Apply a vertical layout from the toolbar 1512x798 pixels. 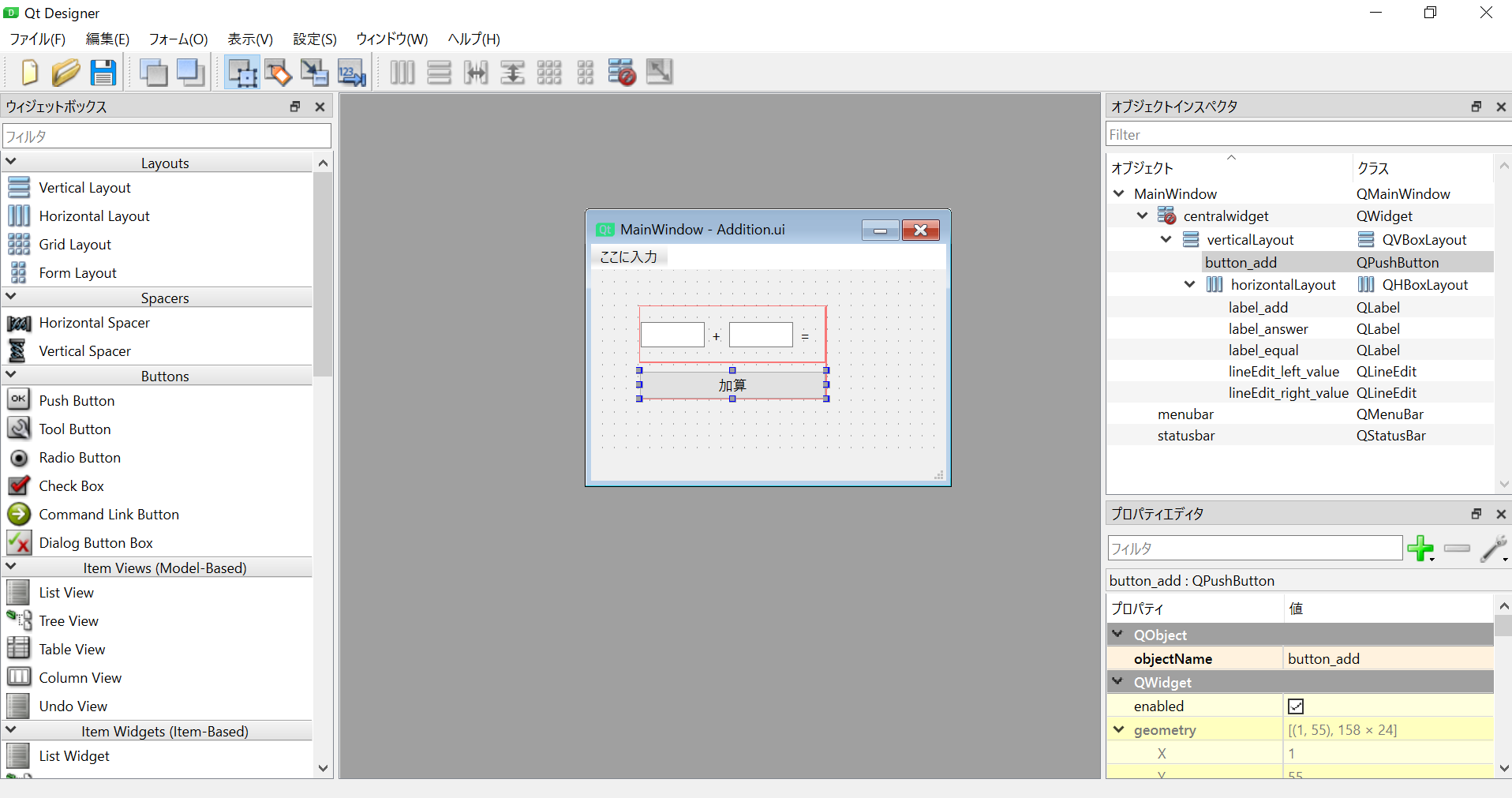(x=439, y=72)
